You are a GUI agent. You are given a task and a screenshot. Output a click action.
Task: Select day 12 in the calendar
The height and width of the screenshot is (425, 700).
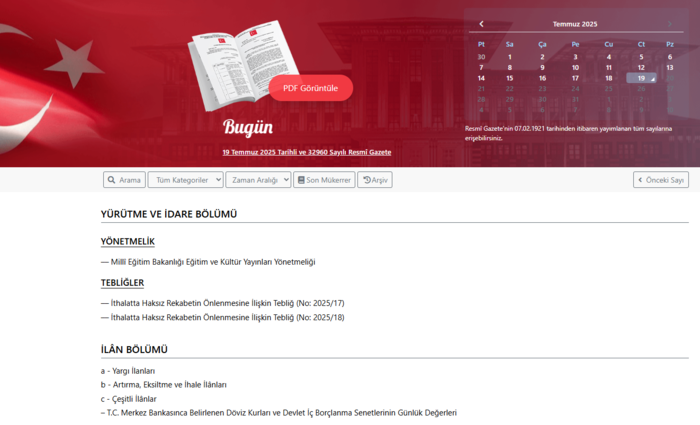coord(641,67)
